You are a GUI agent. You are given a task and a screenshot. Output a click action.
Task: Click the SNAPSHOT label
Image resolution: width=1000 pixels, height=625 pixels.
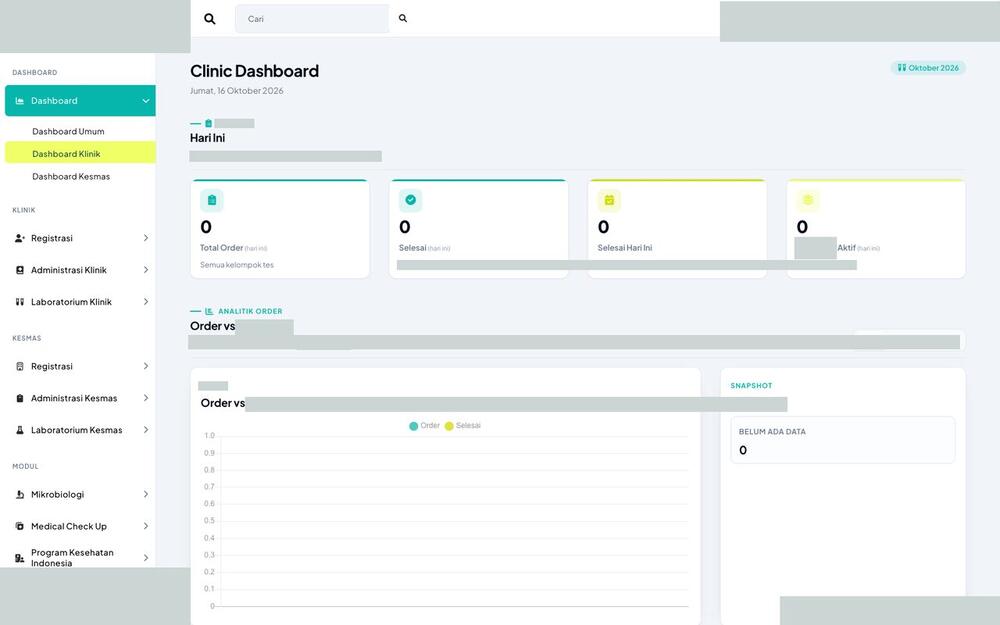pos(751,386)
